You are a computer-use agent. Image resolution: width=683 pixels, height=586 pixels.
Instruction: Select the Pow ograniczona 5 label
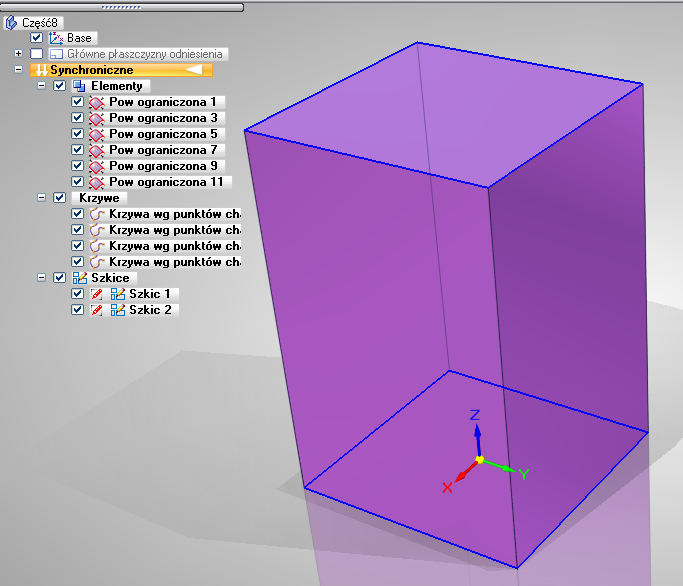pyautogui.click(x=163, y=134)
